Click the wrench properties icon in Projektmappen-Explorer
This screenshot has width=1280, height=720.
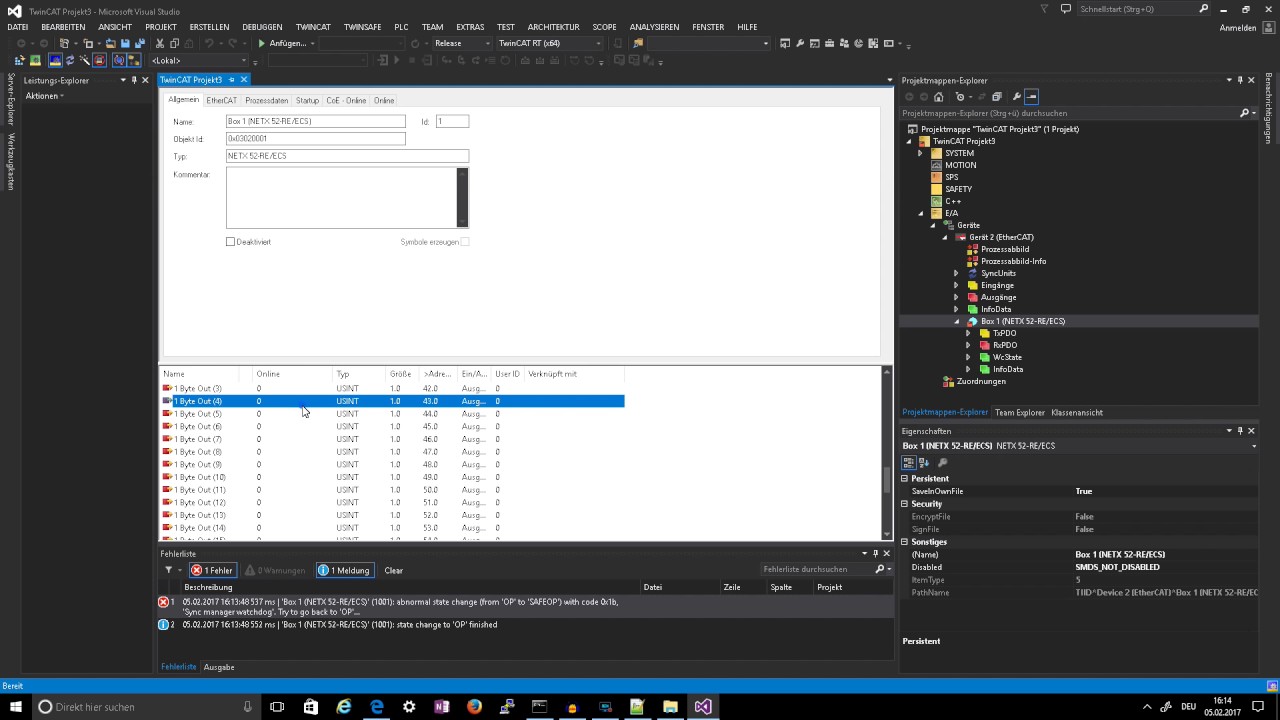[1016, 97]
